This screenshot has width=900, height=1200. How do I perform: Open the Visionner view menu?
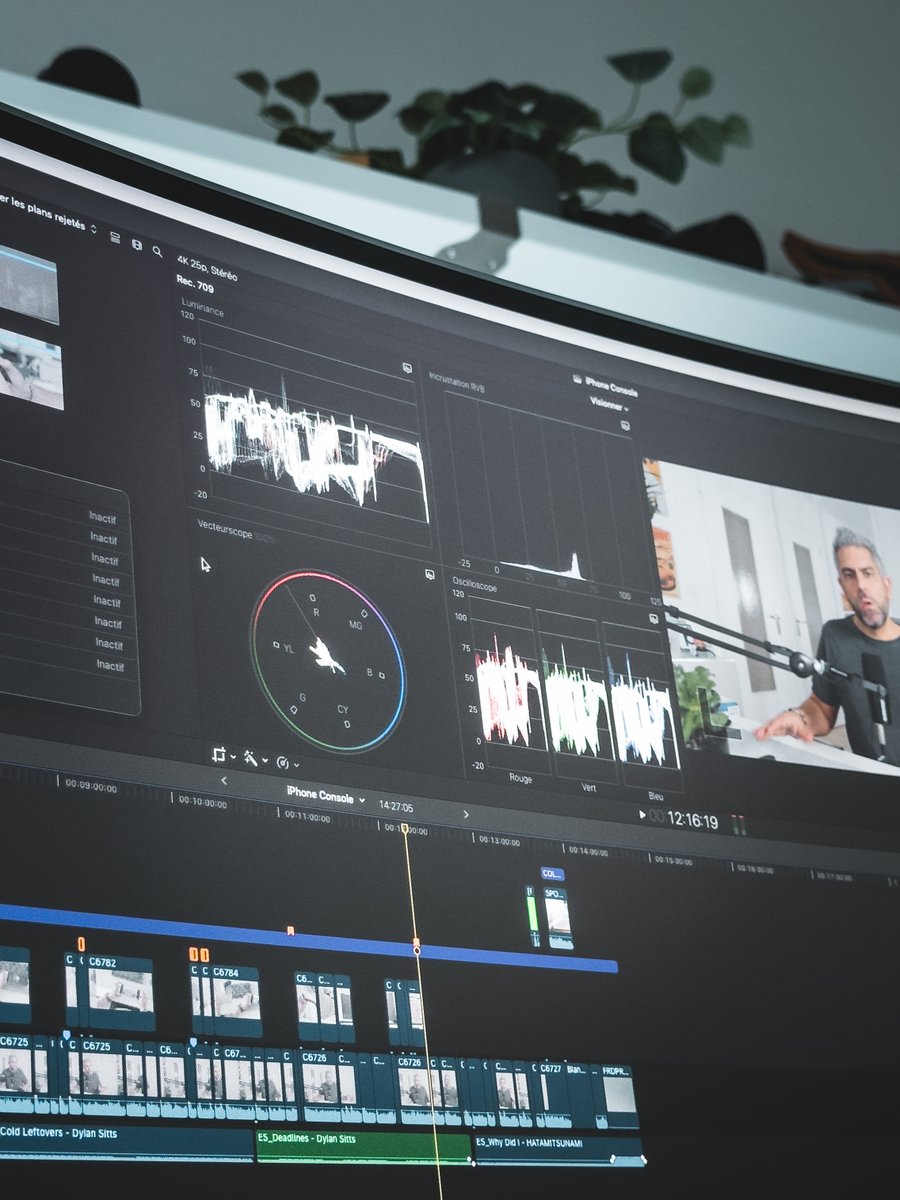coord(608,404)
